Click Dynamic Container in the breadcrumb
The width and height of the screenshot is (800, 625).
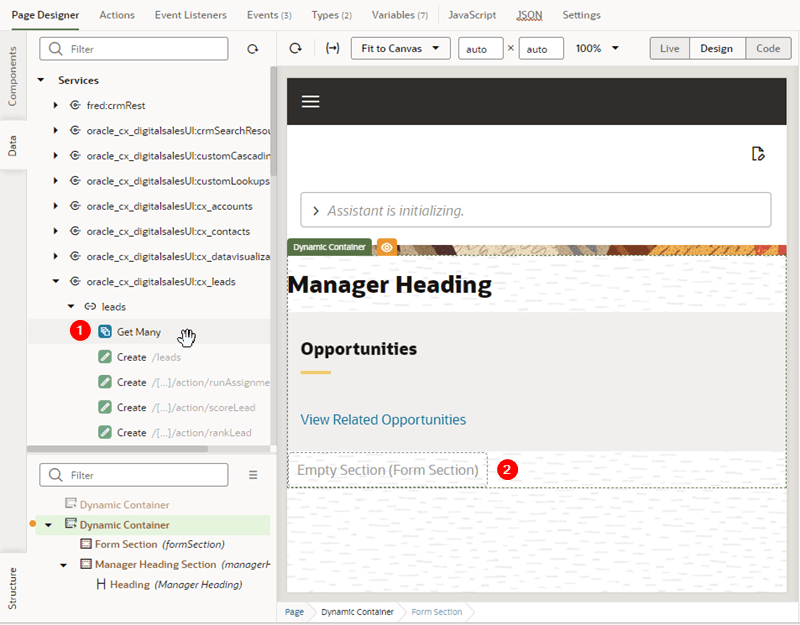click(358, 612)
